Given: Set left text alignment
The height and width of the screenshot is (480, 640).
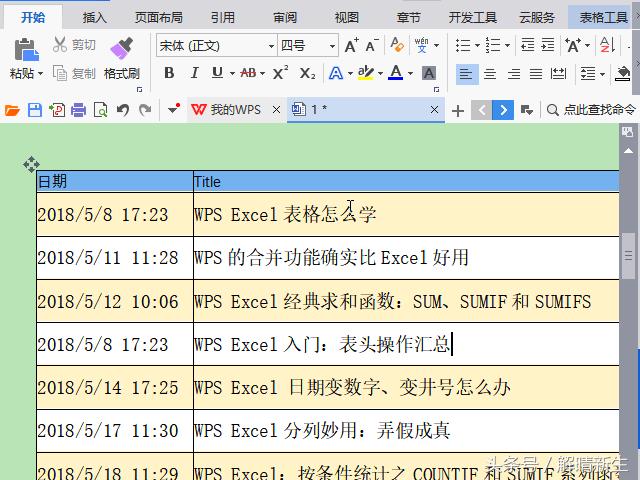Looking at the screenshot, I should (467, 74).
